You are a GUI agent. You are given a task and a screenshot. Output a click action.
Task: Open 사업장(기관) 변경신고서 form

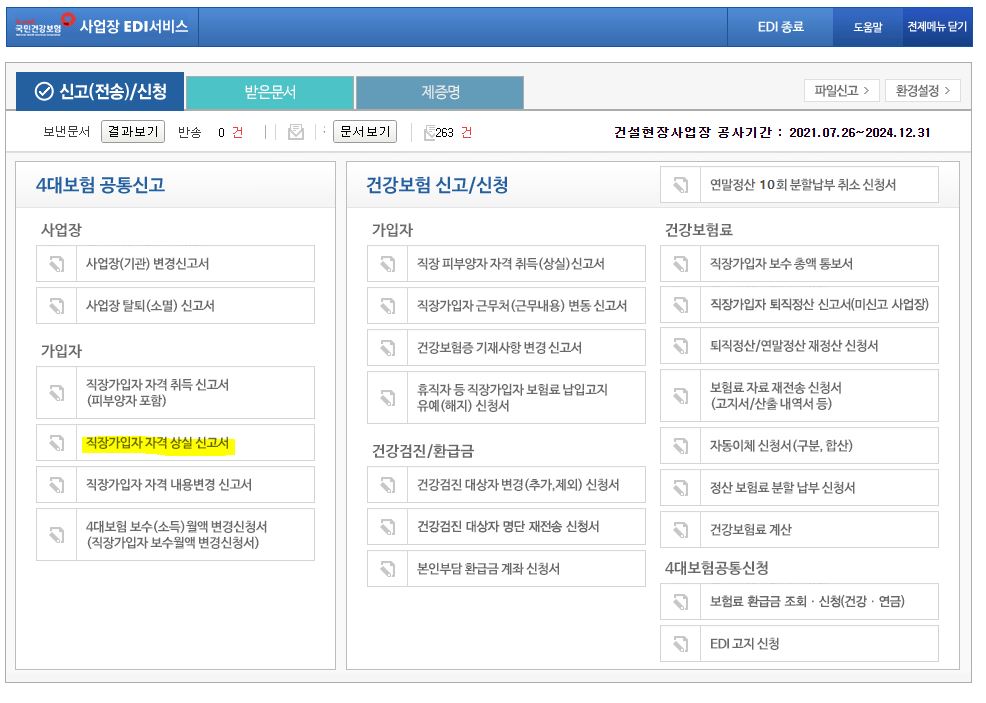click(x=175, y=264)
